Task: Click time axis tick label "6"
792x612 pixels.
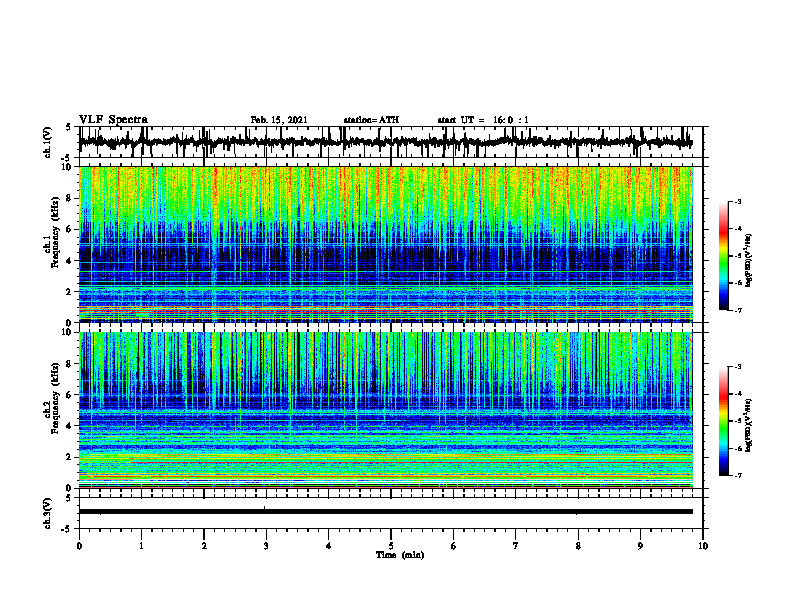Action: [454, 546]
